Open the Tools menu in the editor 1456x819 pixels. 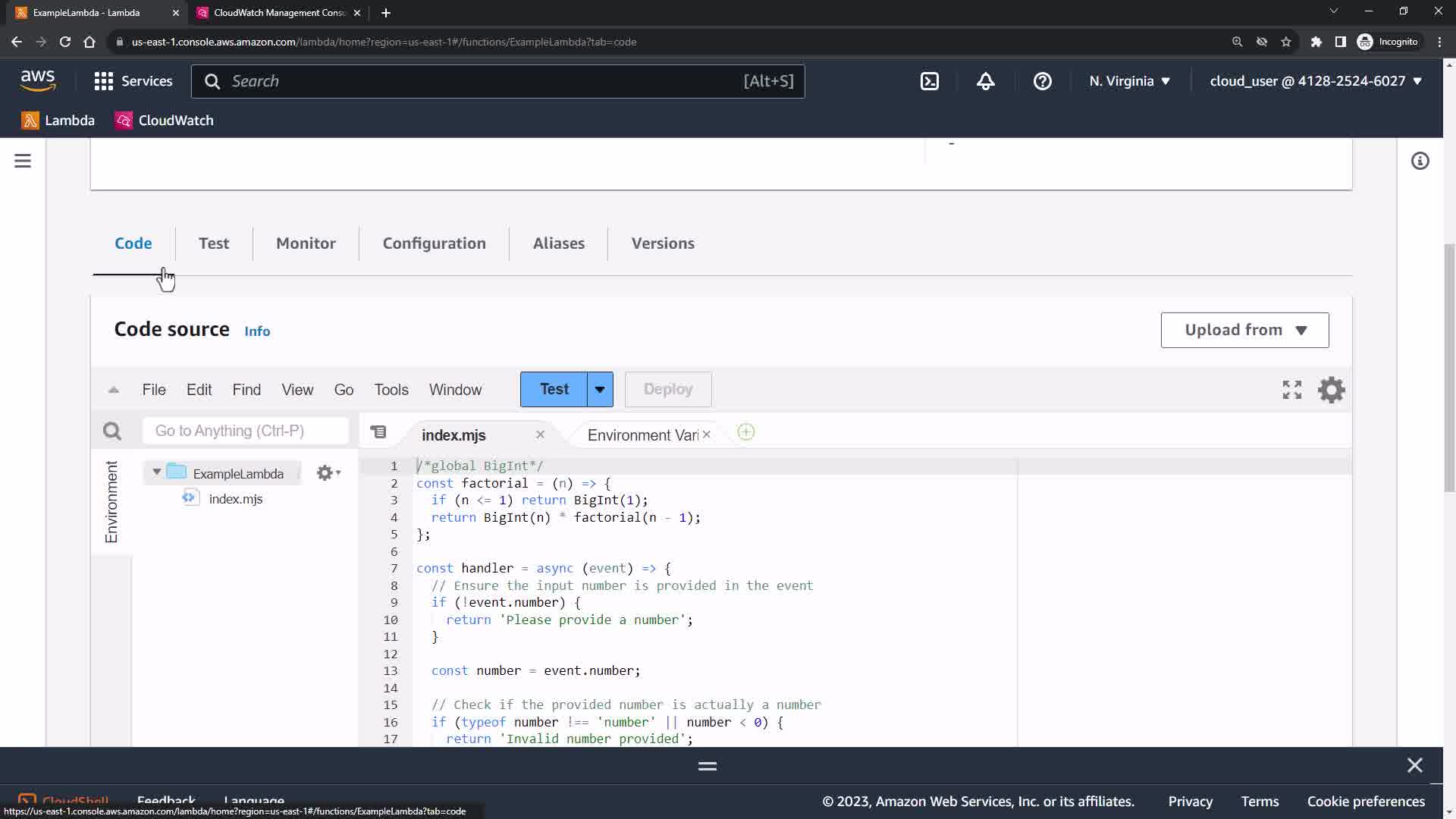point(391,390)
